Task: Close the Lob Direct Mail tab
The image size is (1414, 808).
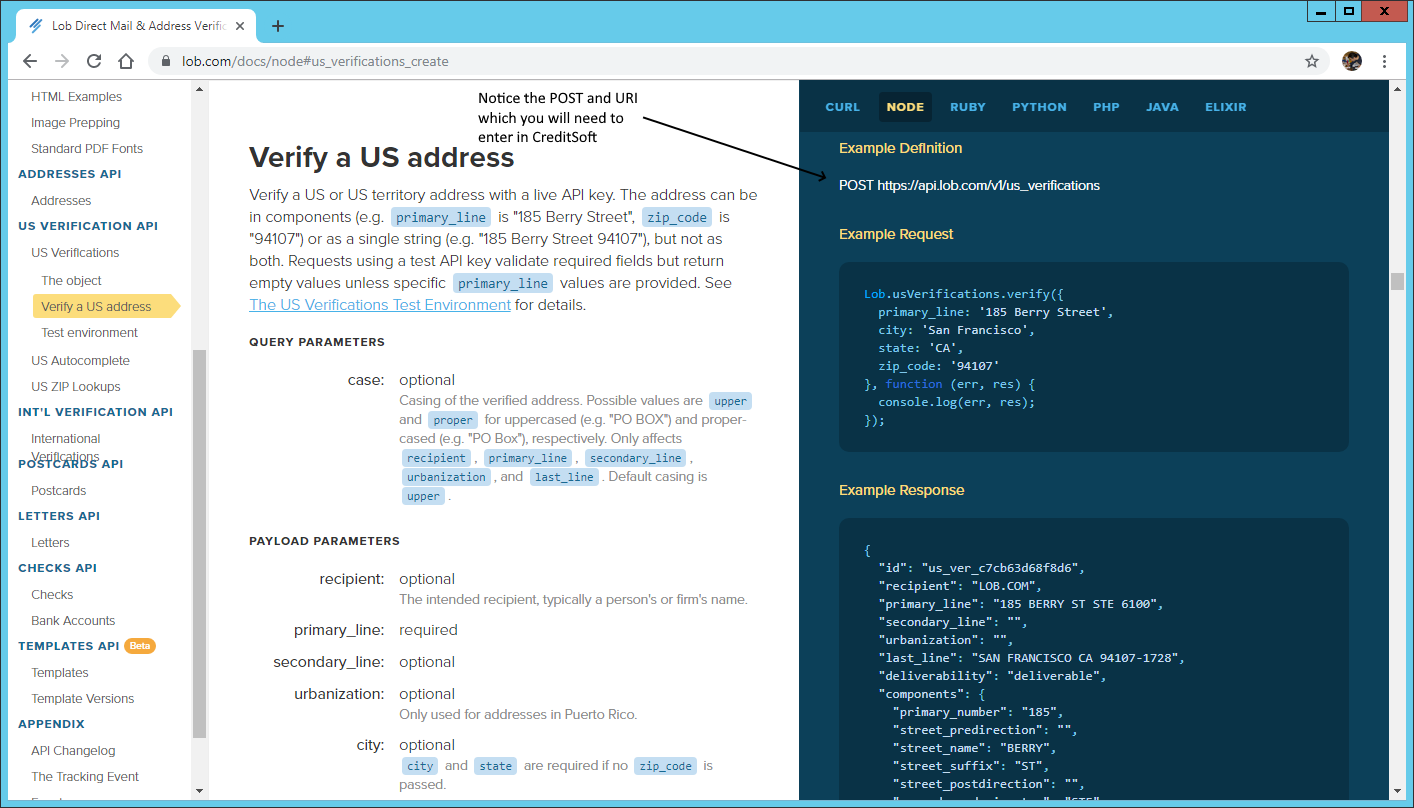Action: pyautogui.click(x=238, y=26)
